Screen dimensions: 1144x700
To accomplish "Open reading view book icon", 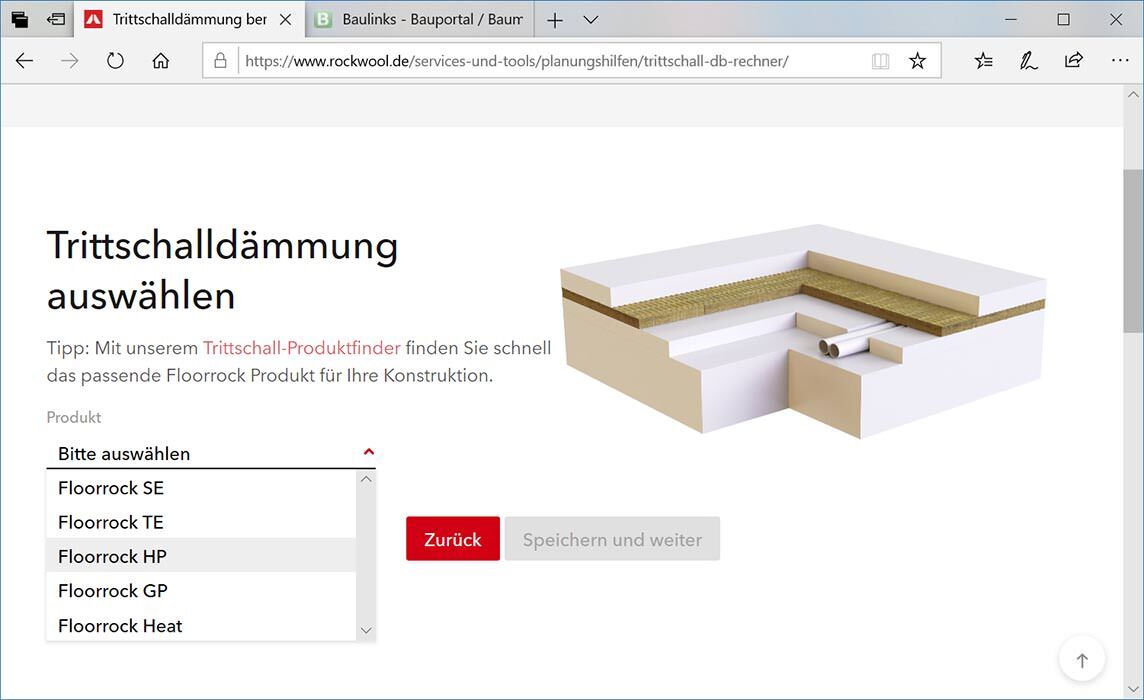I will pyautogui.click(x=881, y=61).
